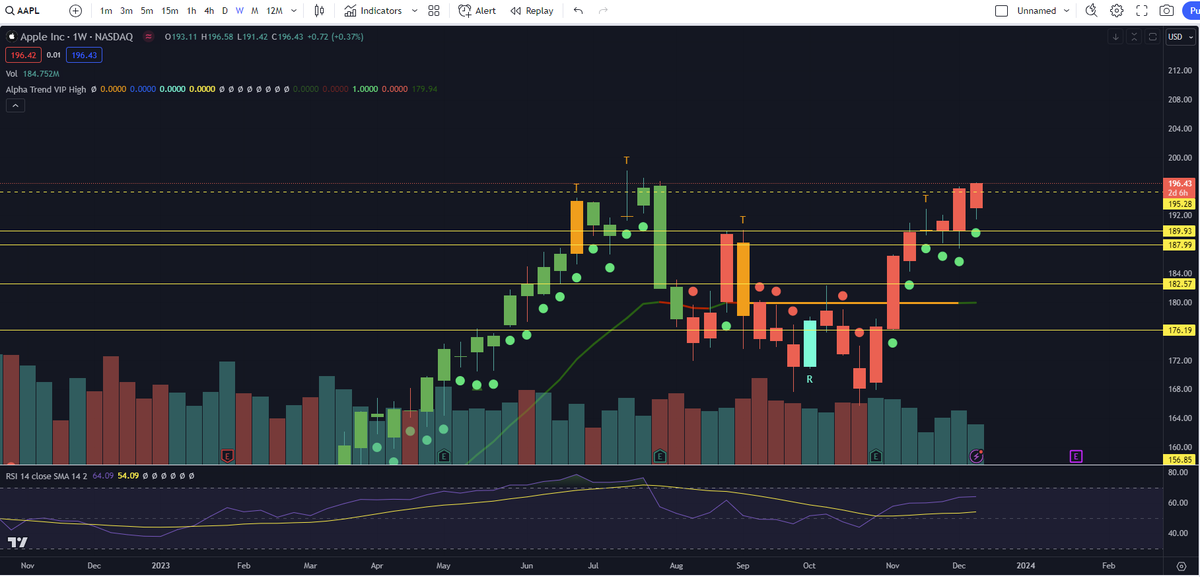1200x577 pixels.
Task: Open the indicator templates grid icon
Action: pos(434,11)
